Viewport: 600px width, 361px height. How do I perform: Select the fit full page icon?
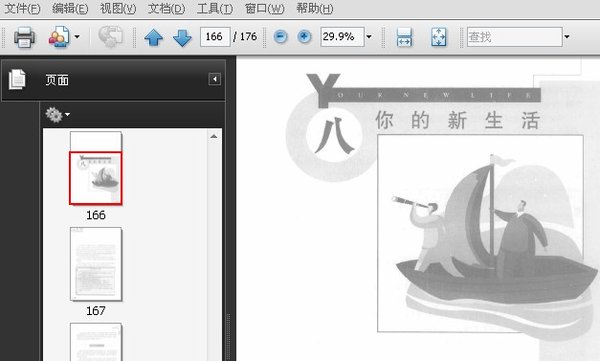439,37
